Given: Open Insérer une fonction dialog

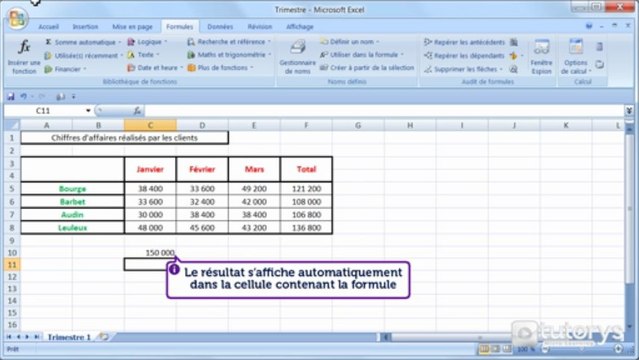Looking at the screenshot, I should point(24,56).
